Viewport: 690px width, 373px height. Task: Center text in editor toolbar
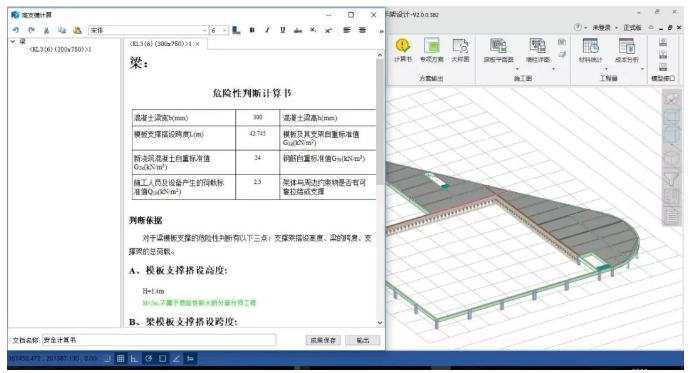click(362, 30)
